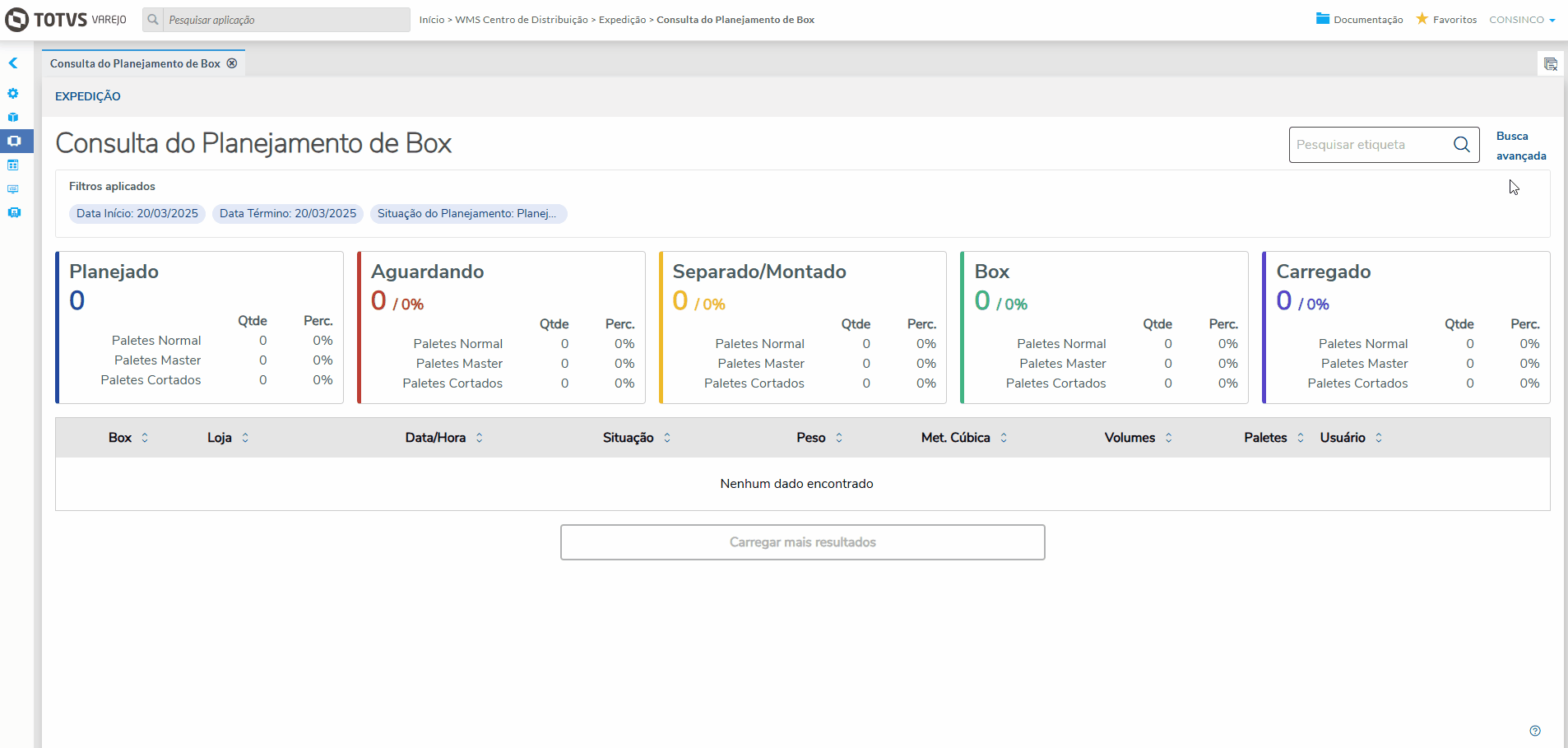This screenshot has height=748, width=1568.
Task: Select the Data Início filter chip
Action: tap(137, 214)
